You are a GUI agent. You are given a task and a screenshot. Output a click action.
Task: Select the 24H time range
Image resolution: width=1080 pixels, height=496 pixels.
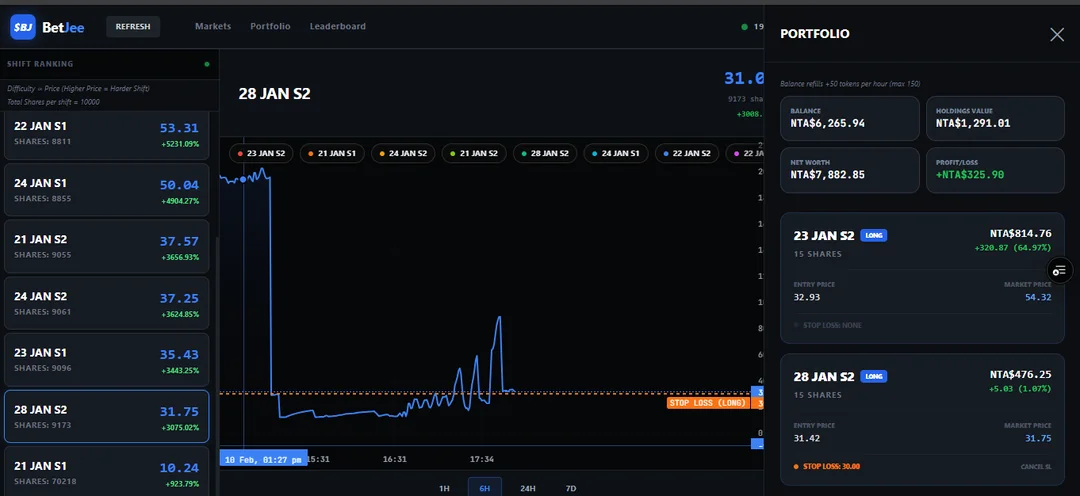point(527,488)
